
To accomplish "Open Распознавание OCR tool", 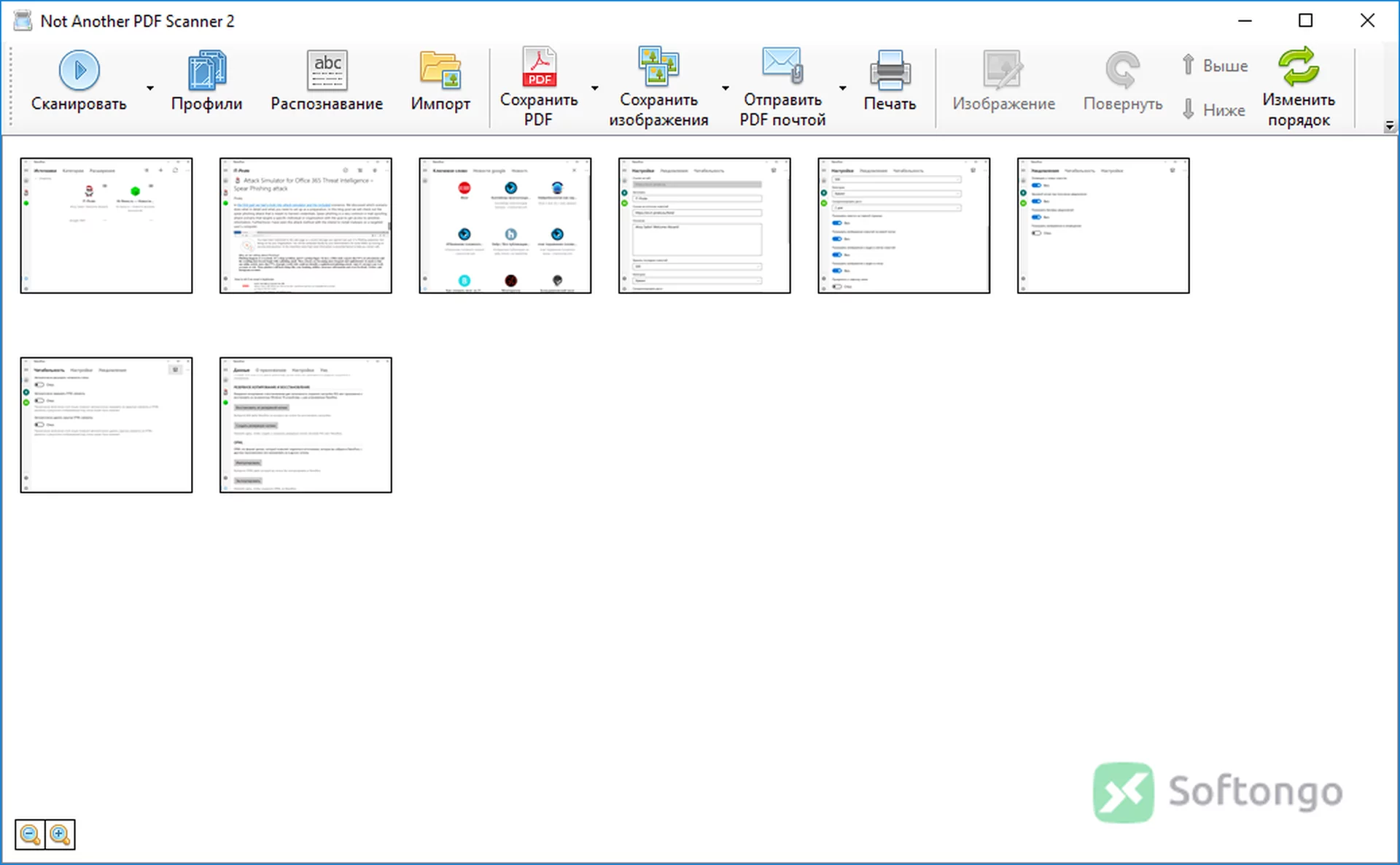I will pos(327,71).
